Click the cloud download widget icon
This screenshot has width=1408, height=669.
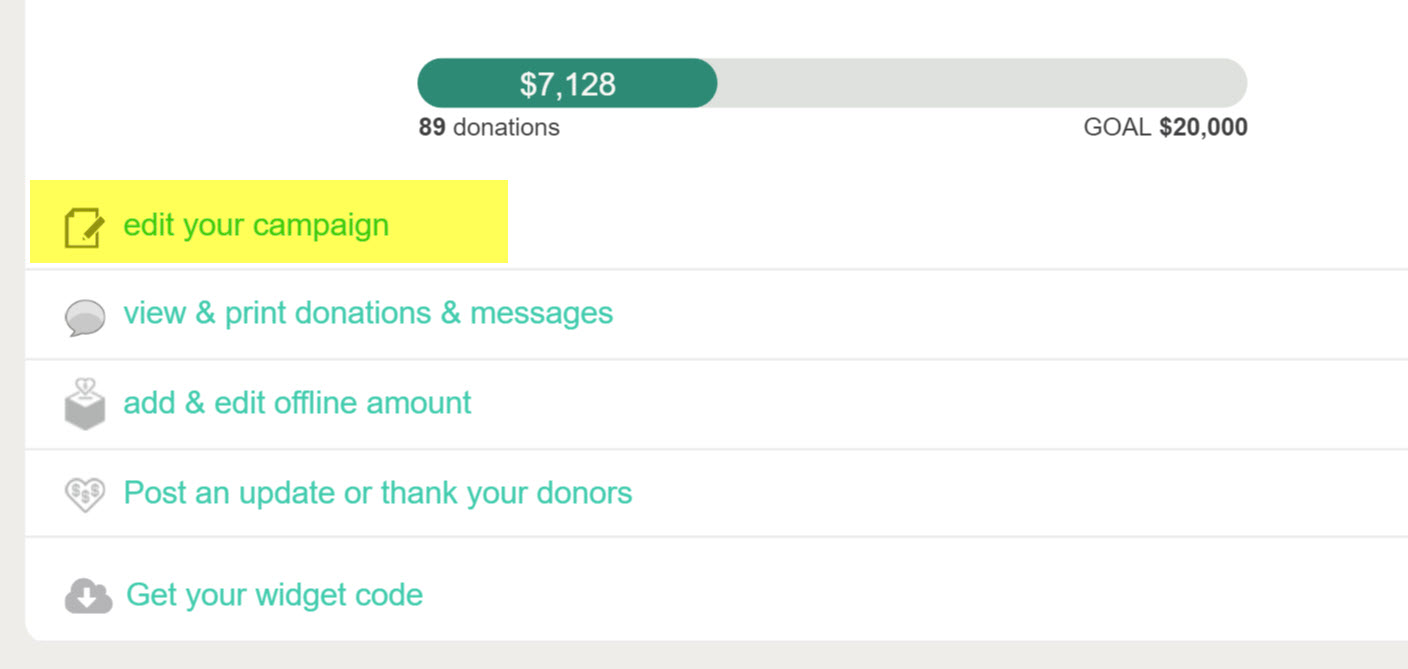(88, 596)
